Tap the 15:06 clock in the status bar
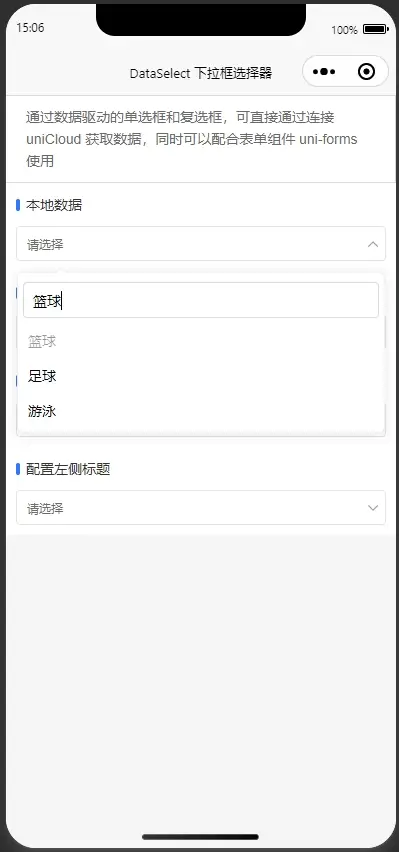 30,28
